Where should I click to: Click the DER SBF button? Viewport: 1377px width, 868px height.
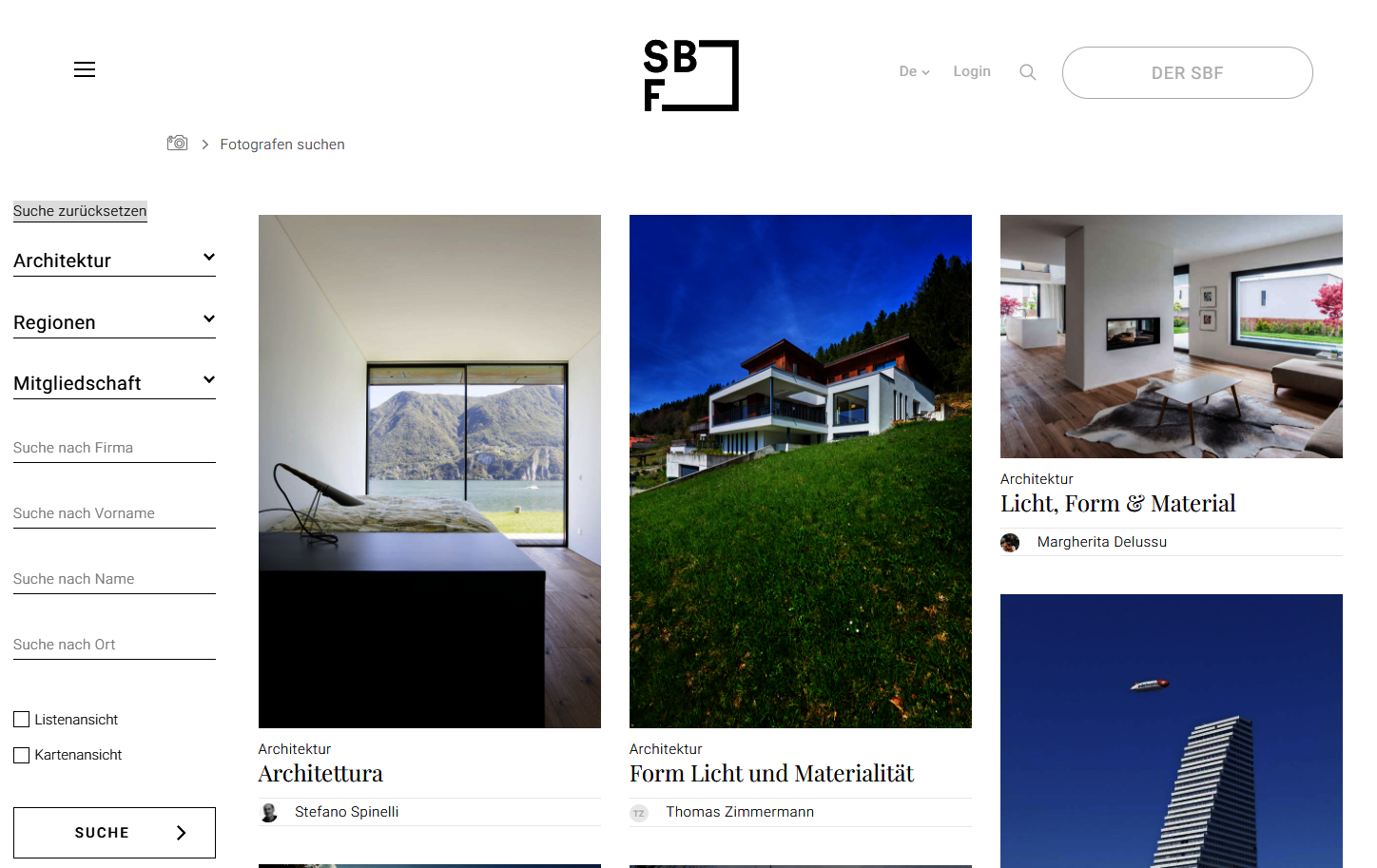(x=1187, y=73)
